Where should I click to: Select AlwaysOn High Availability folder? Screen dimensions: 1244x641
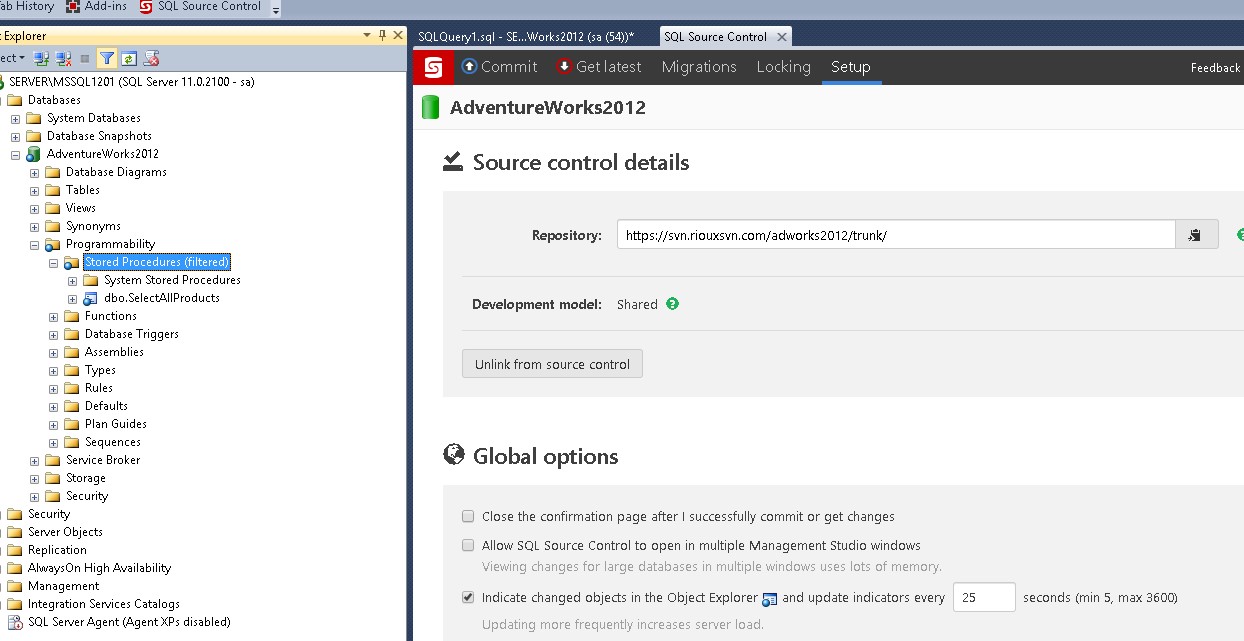[99, 568]
